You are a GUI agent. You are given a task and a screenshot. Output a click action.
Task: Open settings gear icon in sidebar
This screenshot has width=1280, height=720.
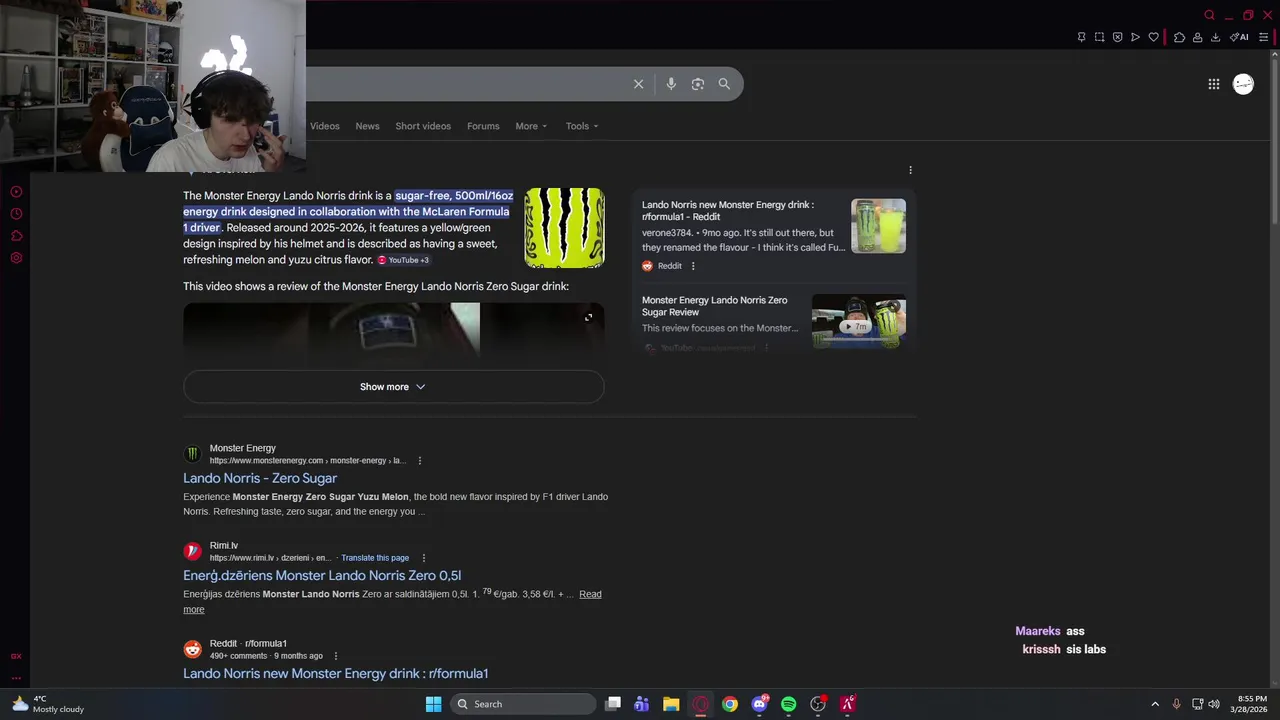point(16,258)
